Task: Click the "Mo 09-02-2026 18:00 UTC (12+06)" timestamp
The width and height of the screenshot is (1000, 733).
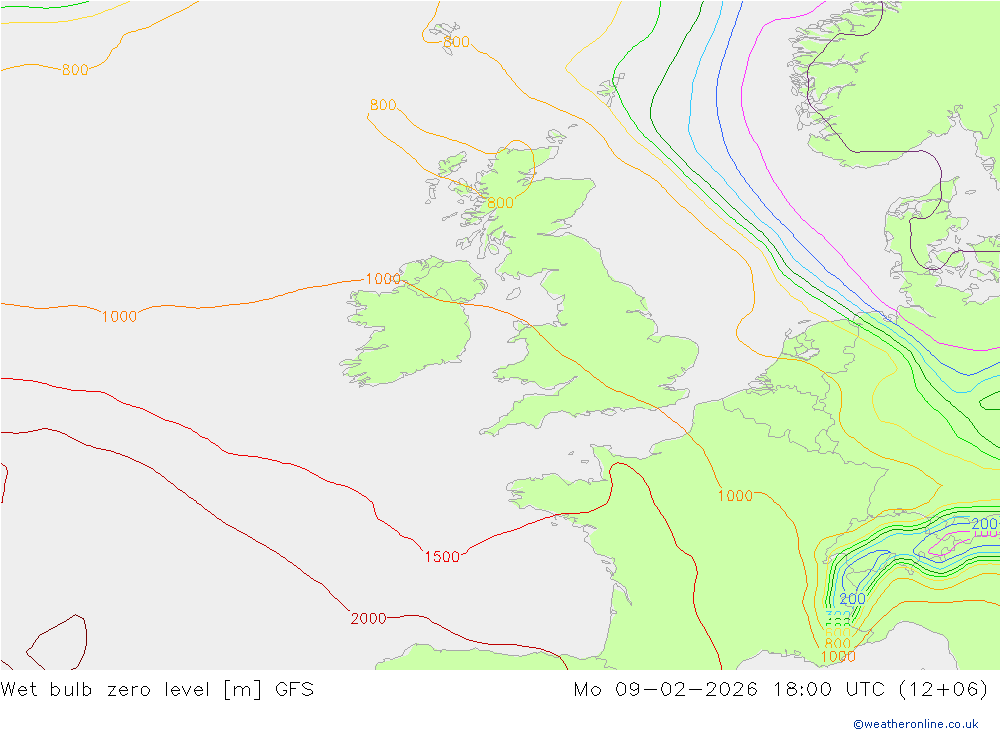Action: [781, 690]
